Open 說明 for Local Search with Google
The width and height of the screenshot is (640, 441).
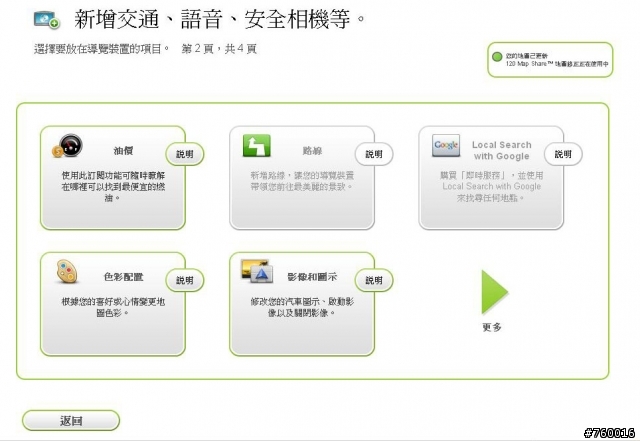(x=563, y=154)
